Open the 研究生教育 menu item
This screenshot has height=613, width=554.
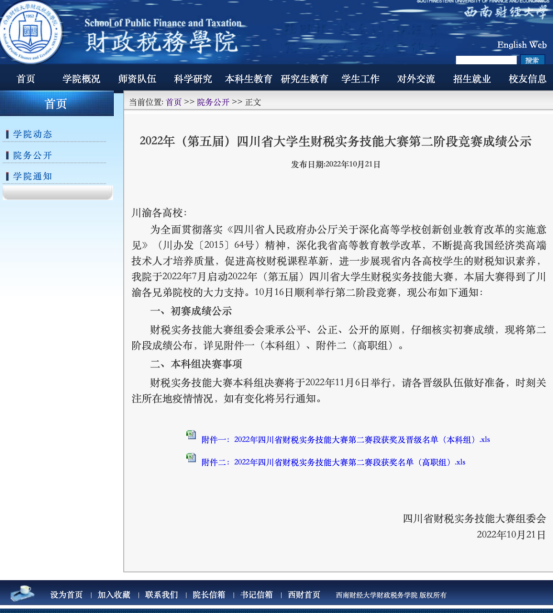coord(305,79)
